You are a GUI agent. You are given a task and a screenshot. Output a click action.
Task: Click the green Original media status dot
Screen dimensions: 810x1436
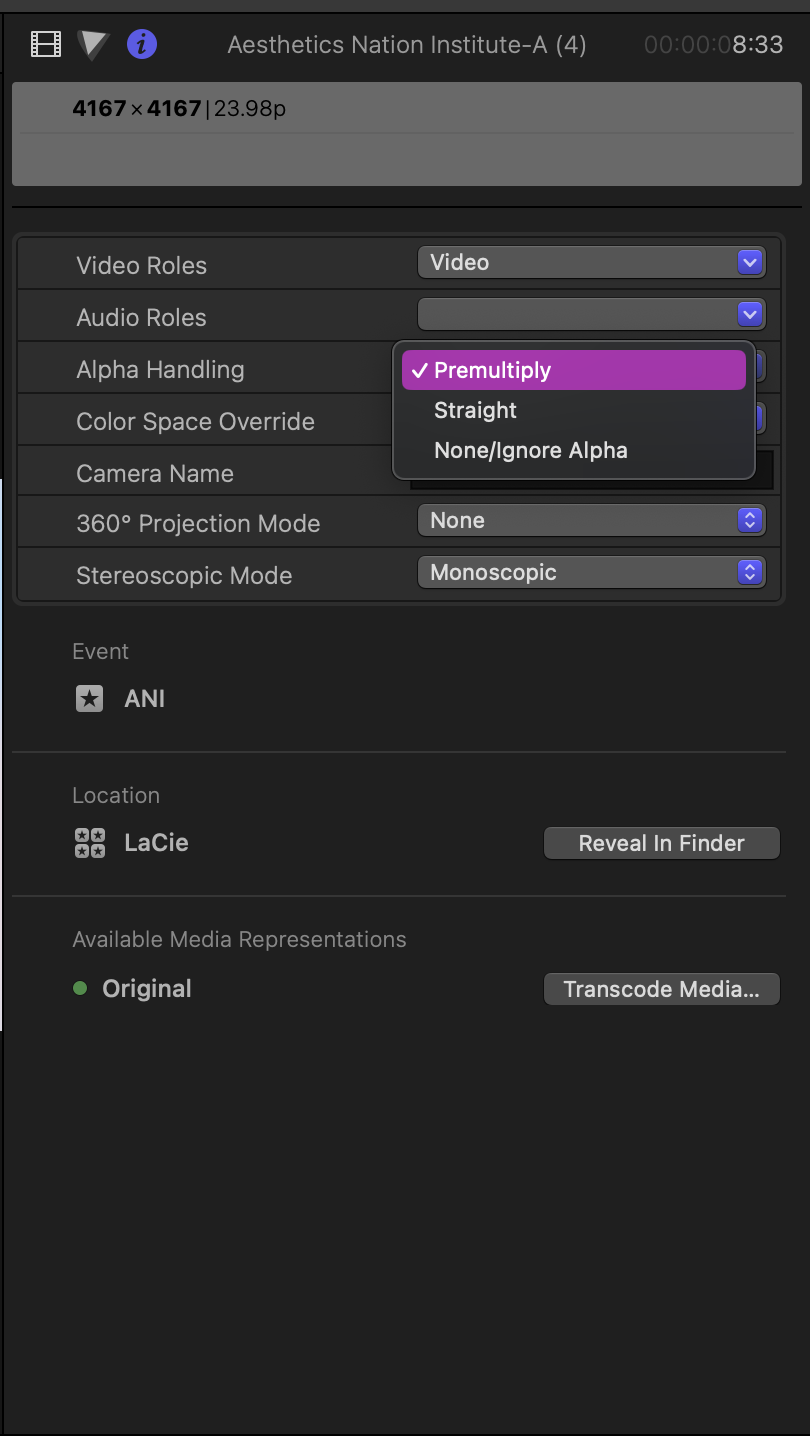(80, 988)
